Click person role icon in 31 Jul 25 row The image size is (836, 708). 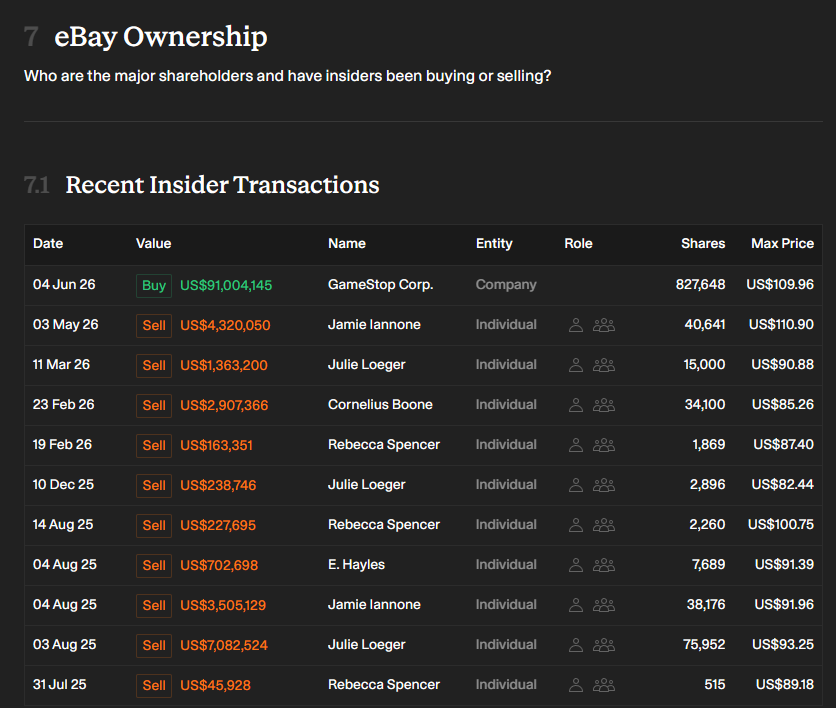[x=576, y=685]
